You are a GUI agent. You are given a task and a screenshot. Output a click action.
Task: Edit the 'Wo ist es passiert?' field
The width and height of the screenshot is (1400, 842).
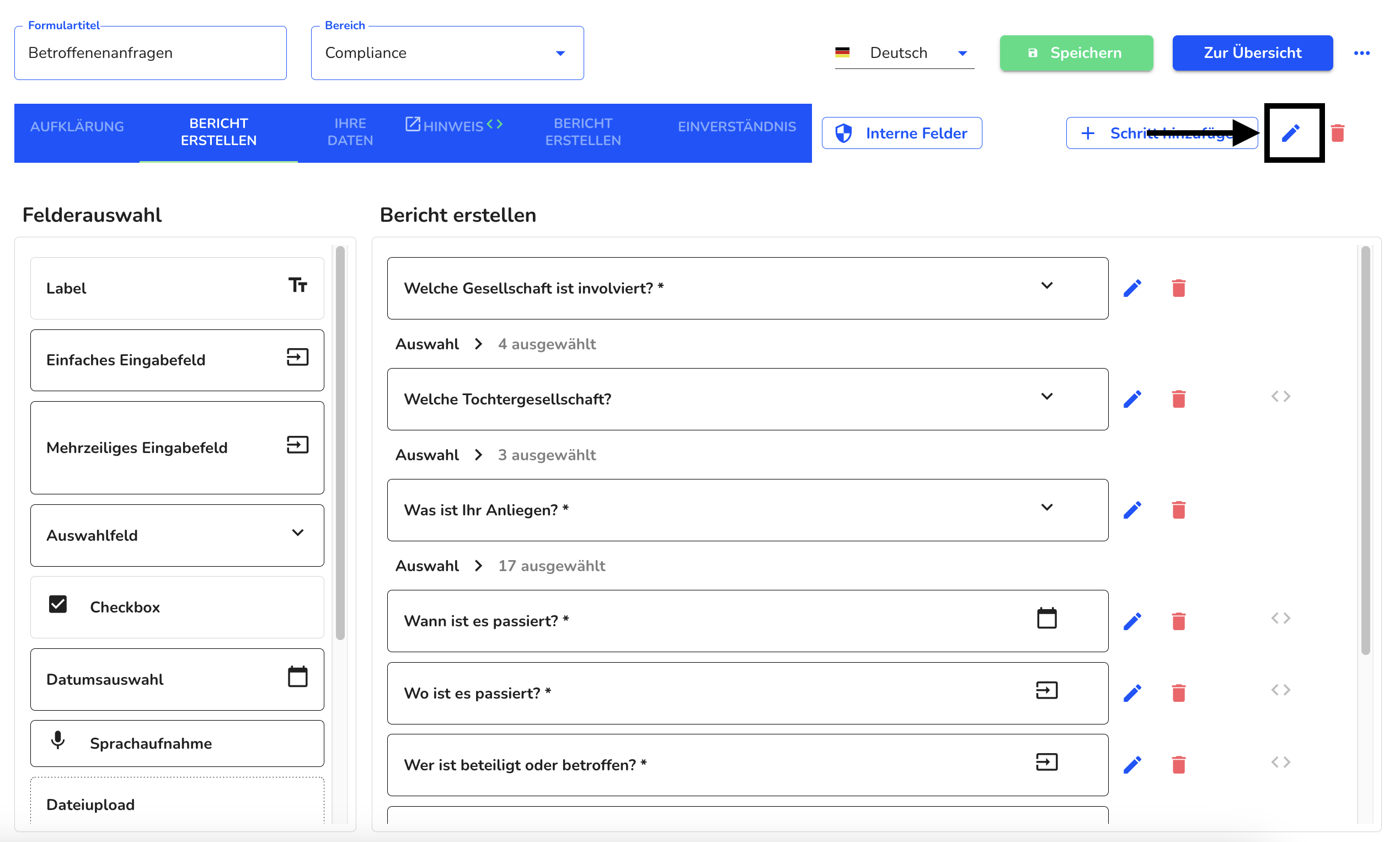[1132, 693]
